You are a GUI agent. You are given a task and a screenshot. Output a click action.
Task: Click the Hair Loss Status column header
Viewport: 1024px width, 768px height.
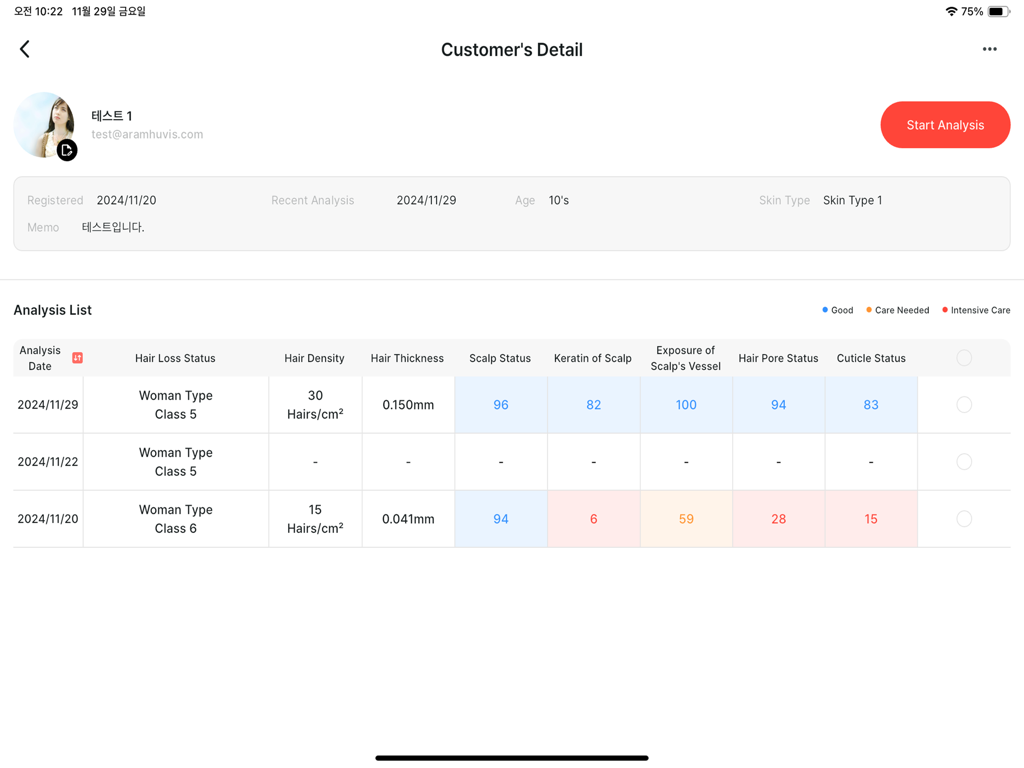point(175,358)
